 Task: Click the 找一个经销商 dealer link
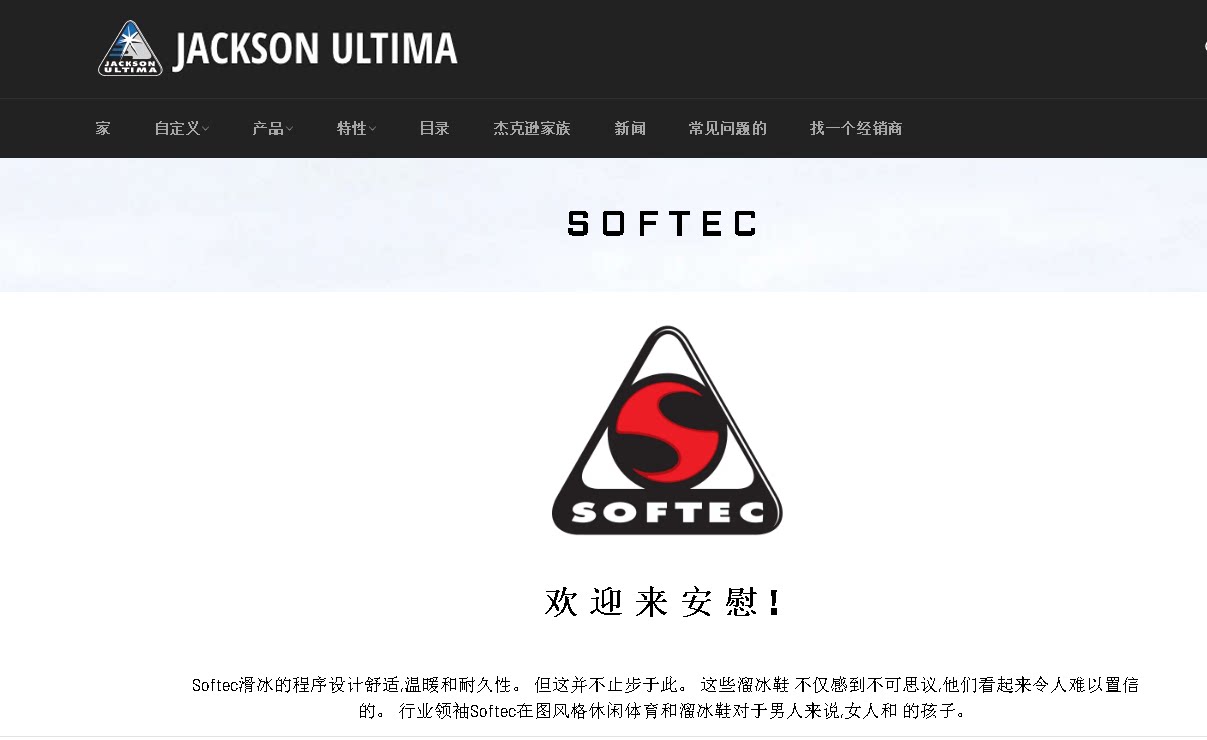coord(856,128)
